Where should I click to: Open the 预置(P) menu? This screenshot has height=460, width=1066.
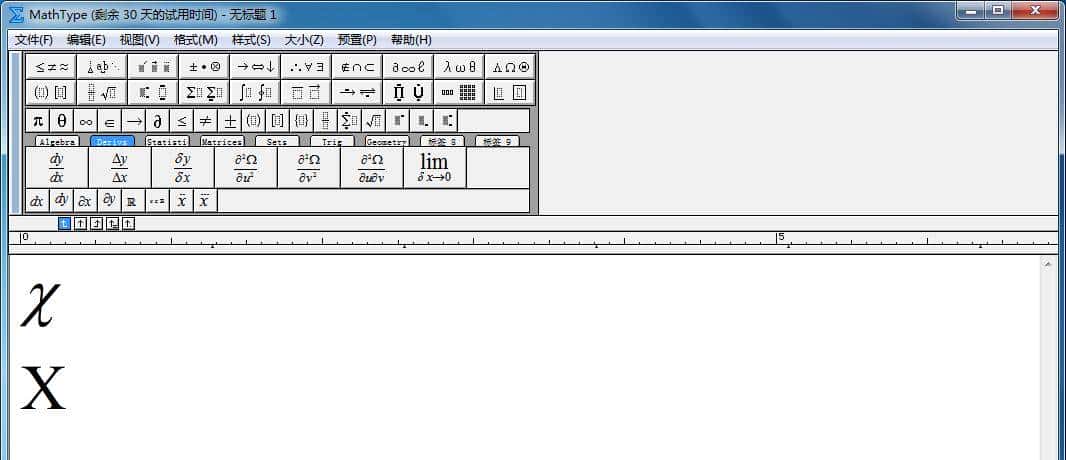pos(357,40)
